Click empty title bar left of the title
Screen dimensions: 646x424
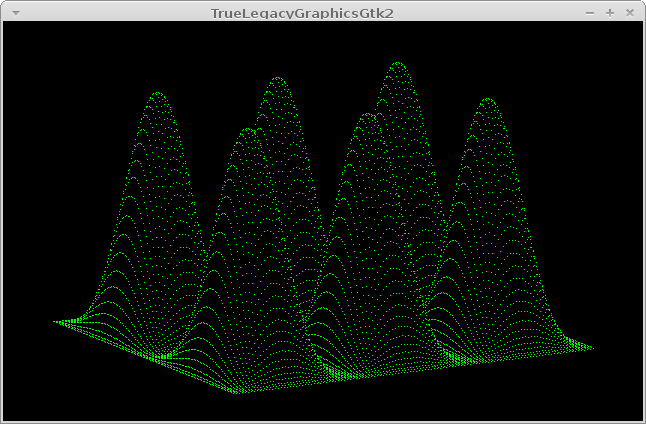(x=110, y=12)
